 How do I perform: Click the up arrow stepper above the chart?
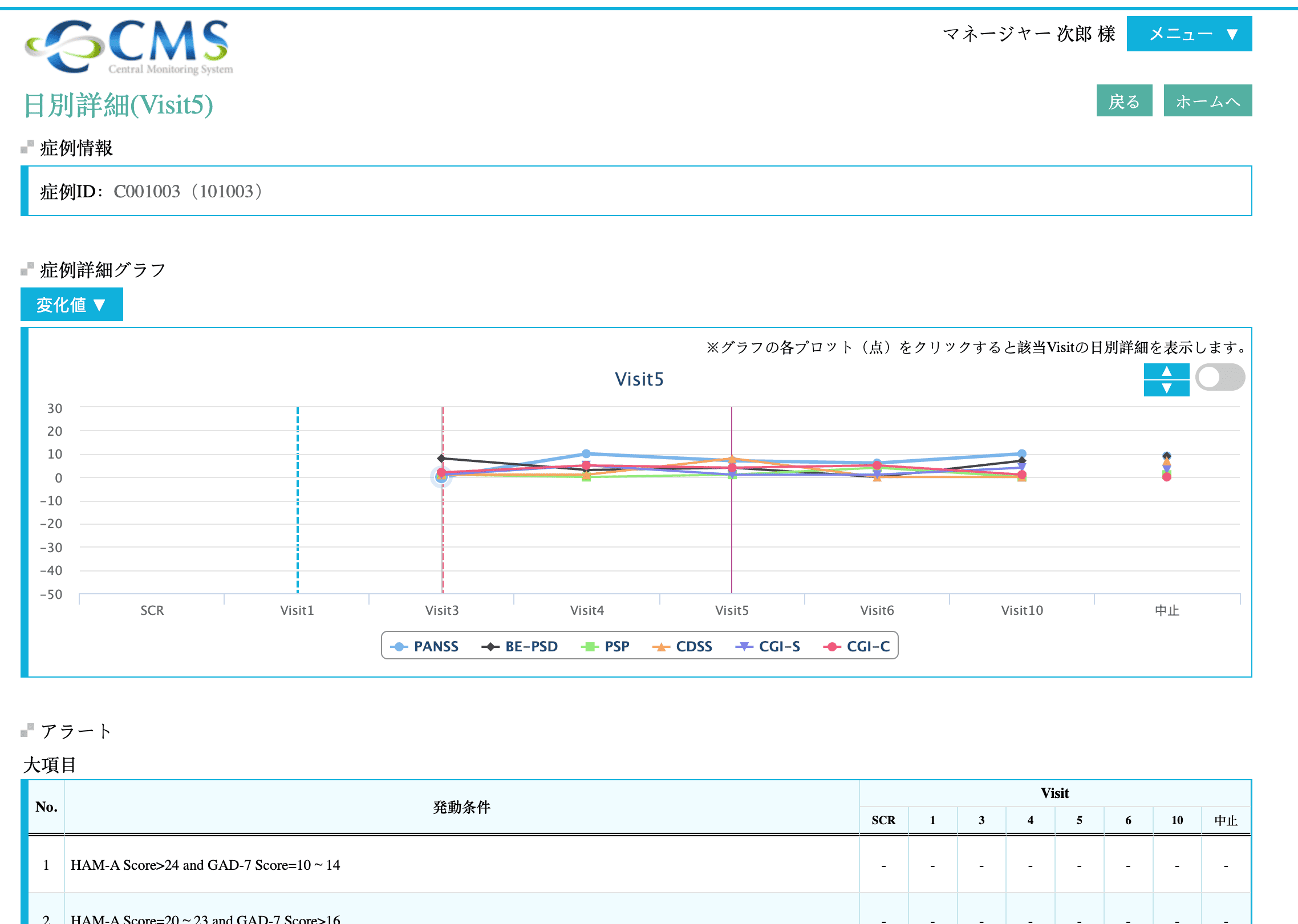pos(1166,371)
